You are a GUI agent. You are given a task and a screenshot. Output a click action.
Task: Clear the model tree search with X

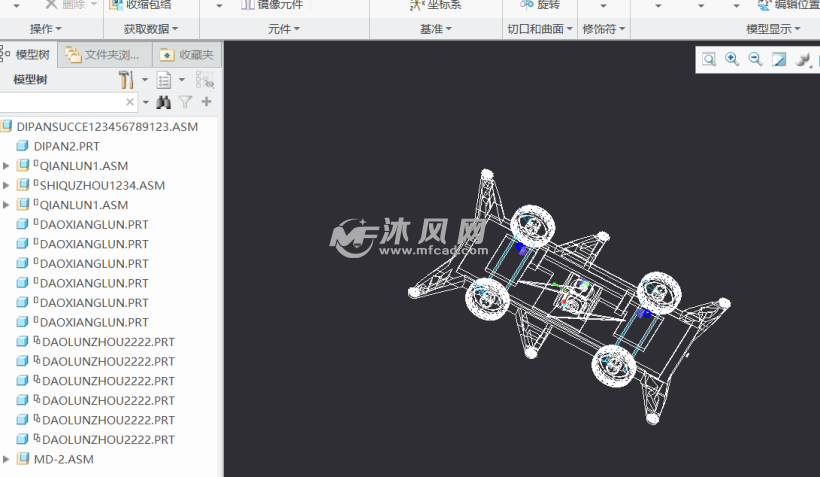pos(130,102)
